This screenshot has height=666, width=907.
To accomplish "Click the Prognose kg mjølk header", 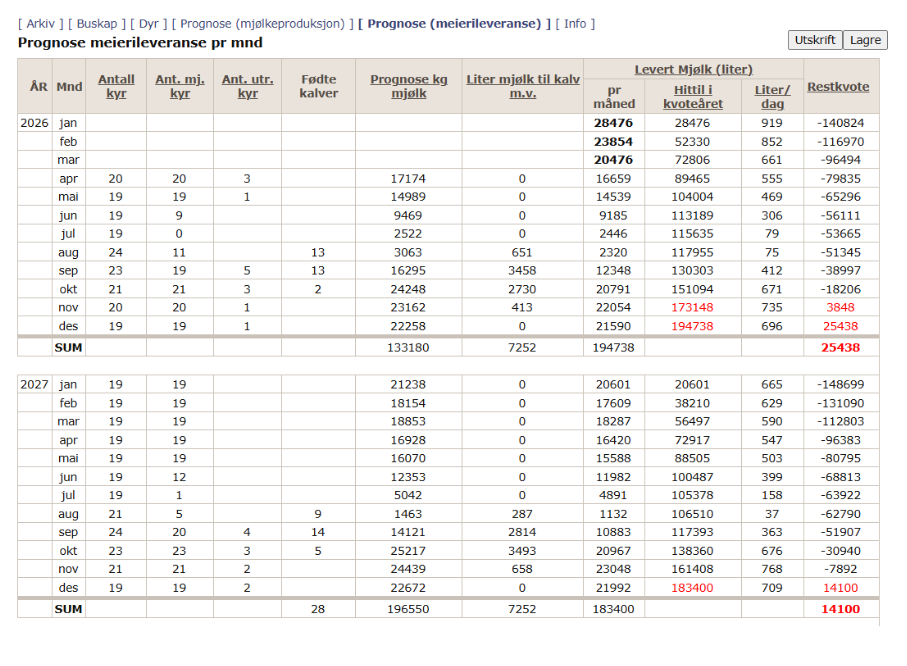I will 409,86.
